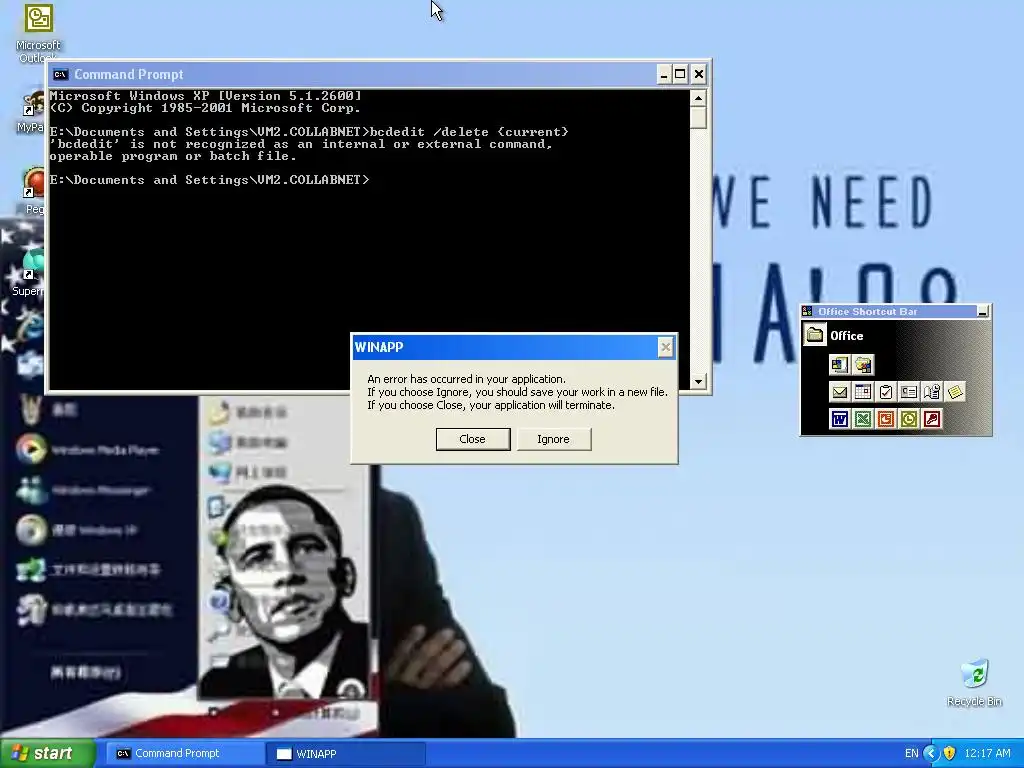Viewport: 1024px width, 768px height.
Task: Create New Message via envelope icon
Action: [x=839, y=392]
